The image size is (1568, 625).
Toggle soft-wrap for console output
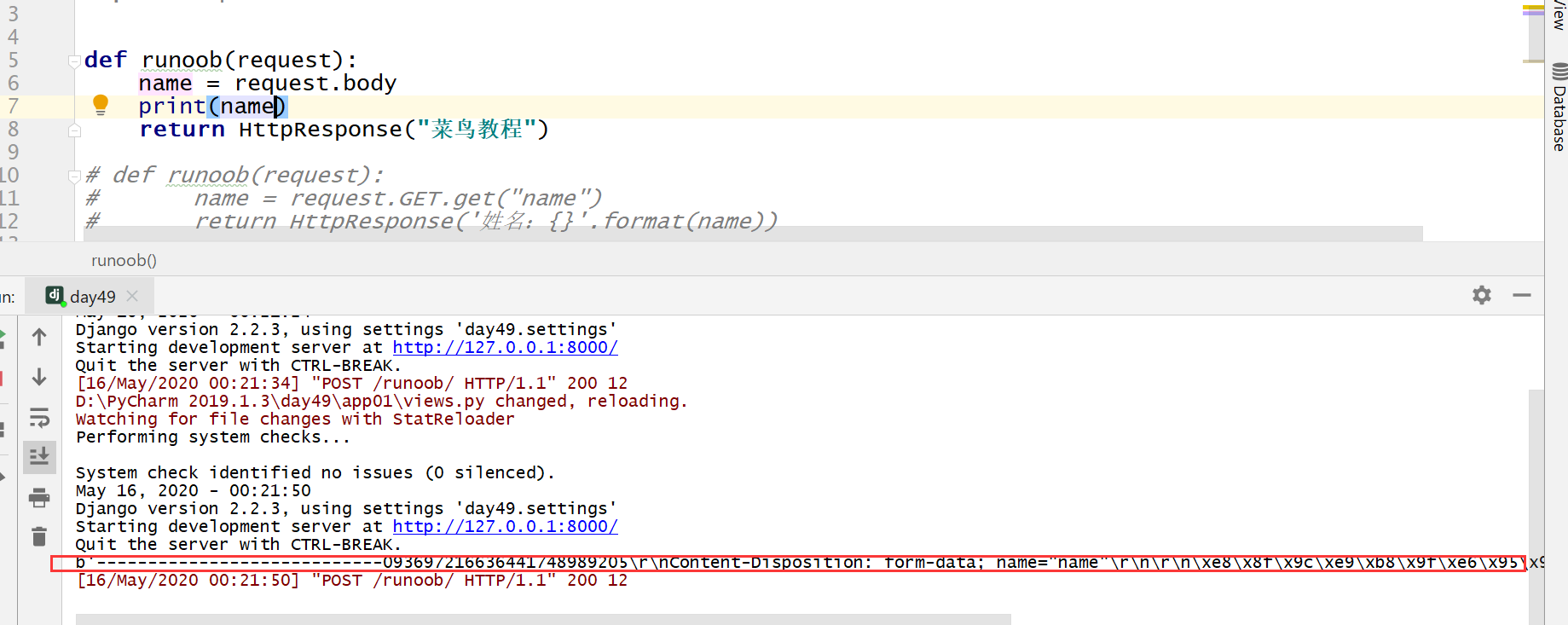(x=39, y=418)
